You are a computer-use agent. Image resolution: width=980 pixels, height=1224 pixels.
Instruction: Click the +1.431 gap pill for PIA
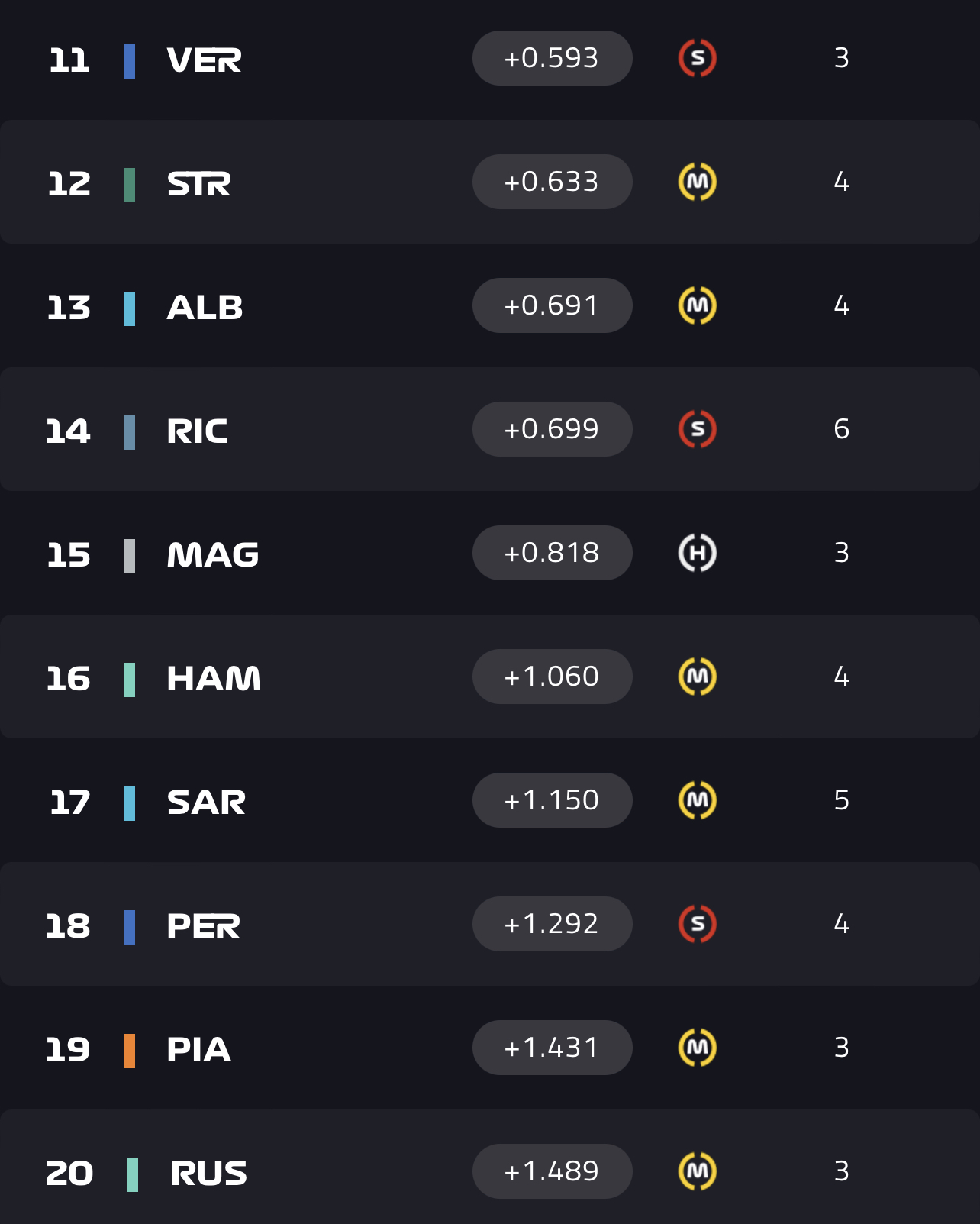[x=552, y=1048]
